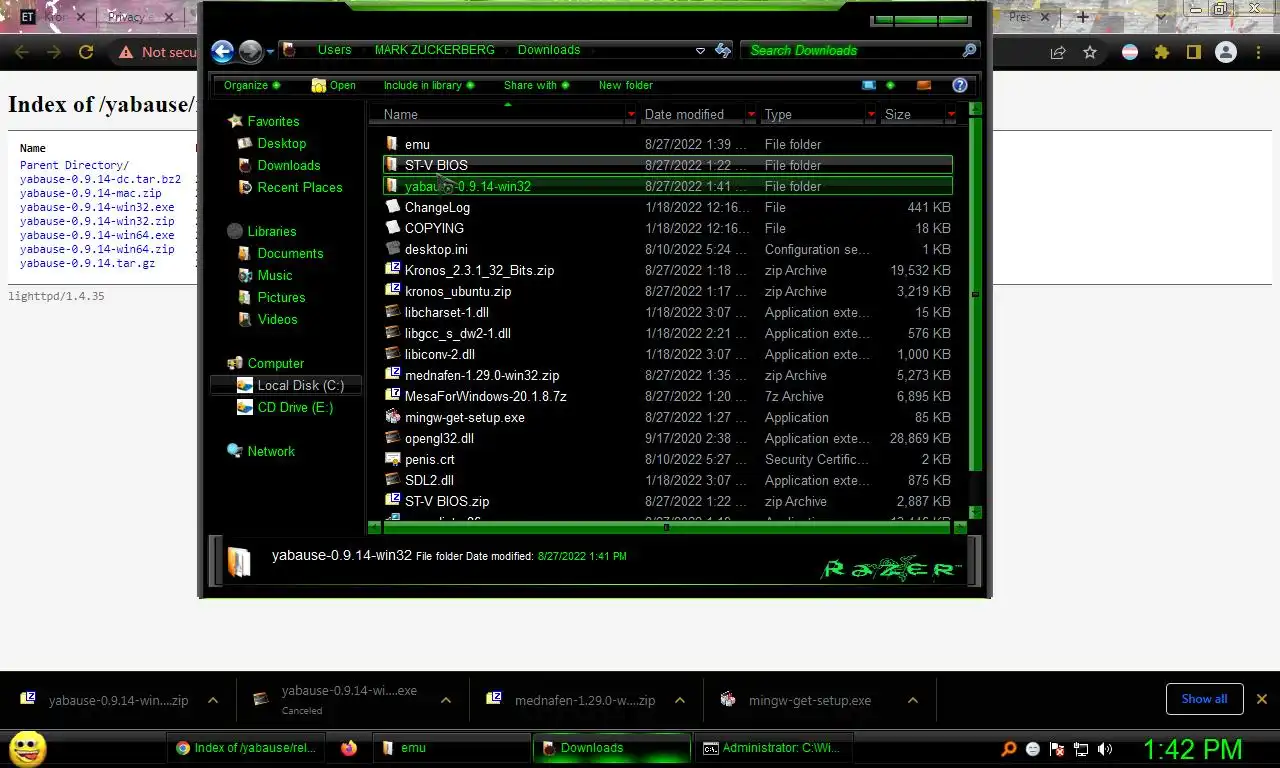Open the Date modified column filter dropdown

click(x=752, y=115)
